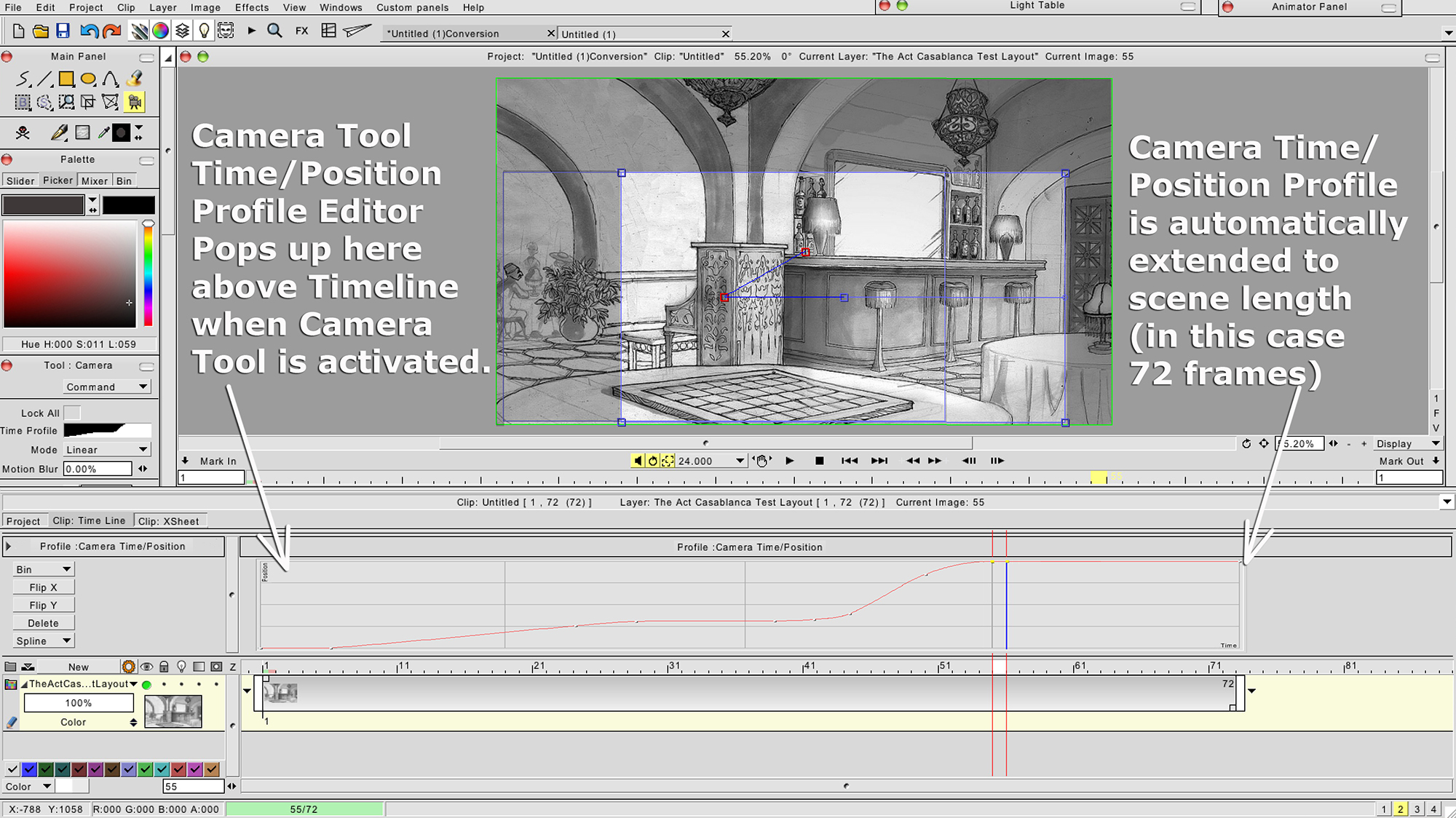Open the Bin dropdown in profile panel
This screenshot has width=1456, height=818.
43,569
